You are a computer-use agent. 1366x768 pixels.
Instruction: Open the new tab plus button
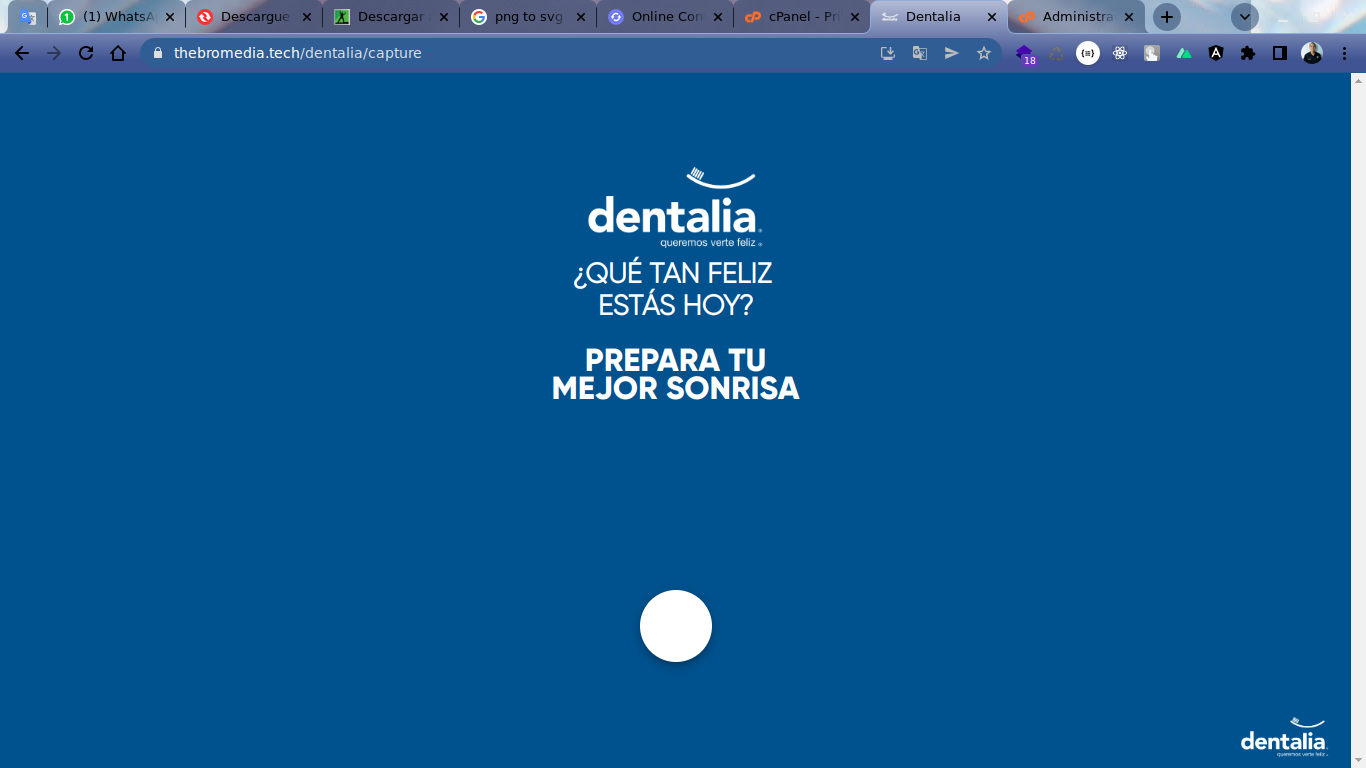click(1167, 16)
